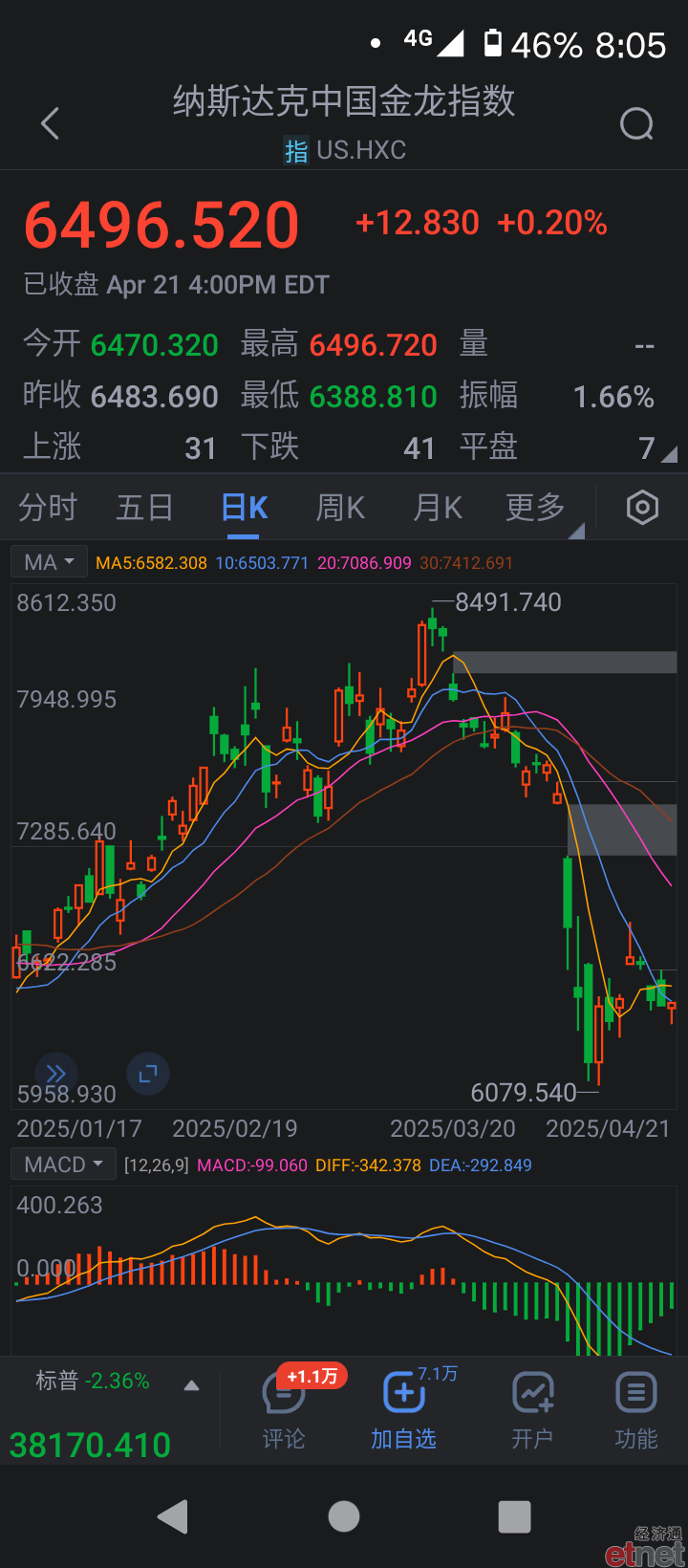Image resolution: width=688 pixels, height=1568 pixels.
Task: Tap the 标普 -2.36% ticker
Action: [x=92, y=1381]
